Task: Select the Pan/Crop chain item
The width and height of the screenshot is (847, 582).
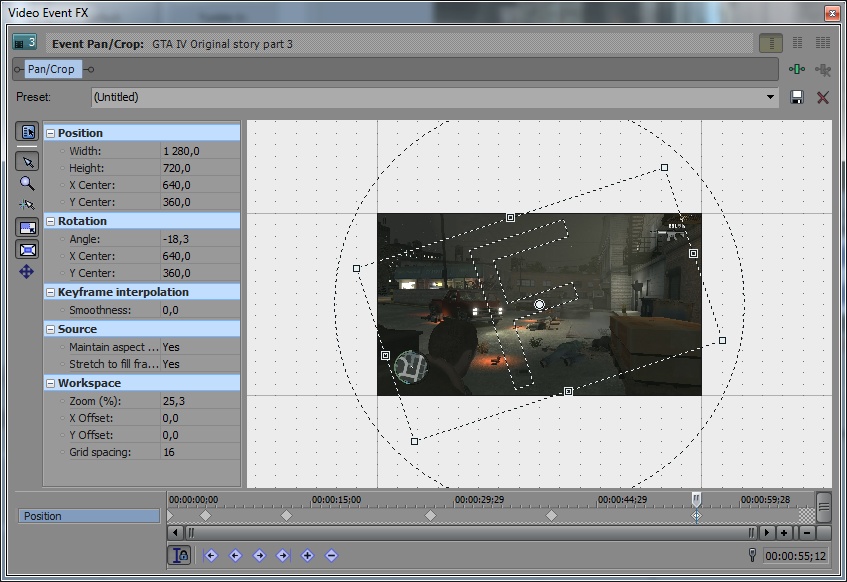Action: point(51,69)
